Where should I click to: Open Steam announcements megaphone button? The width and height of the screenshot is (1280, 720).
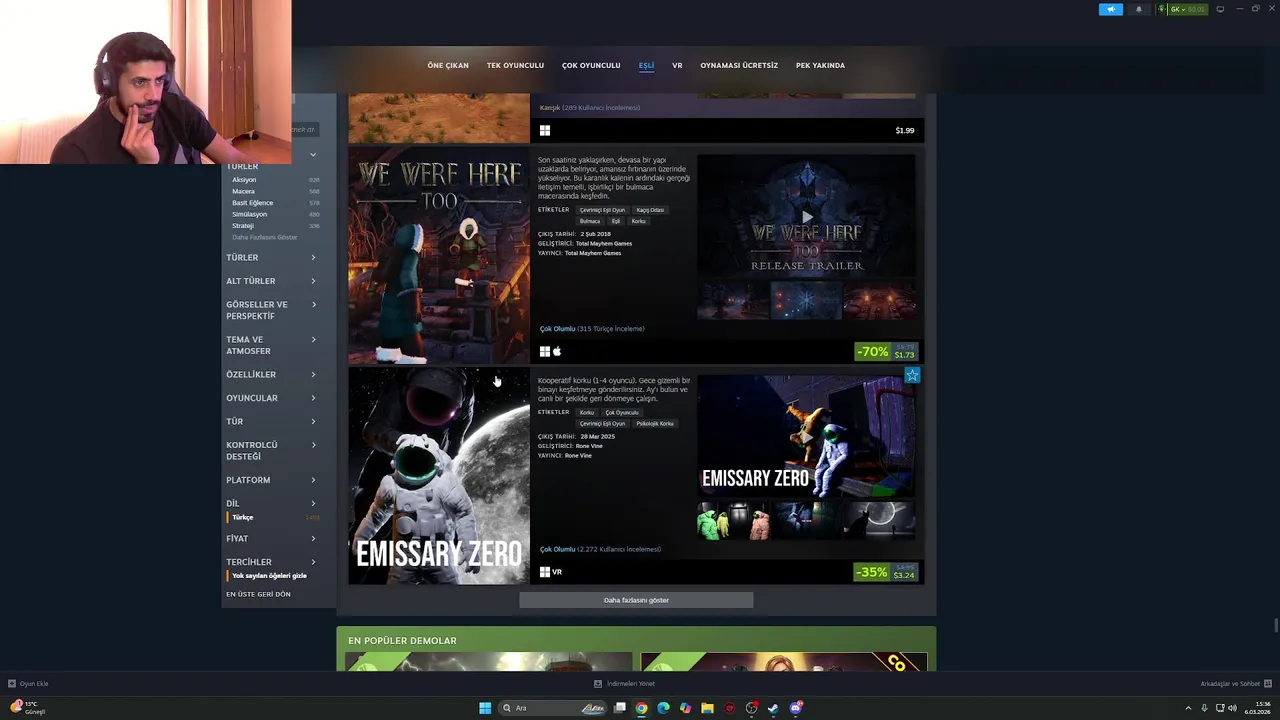click(1111, 9)
